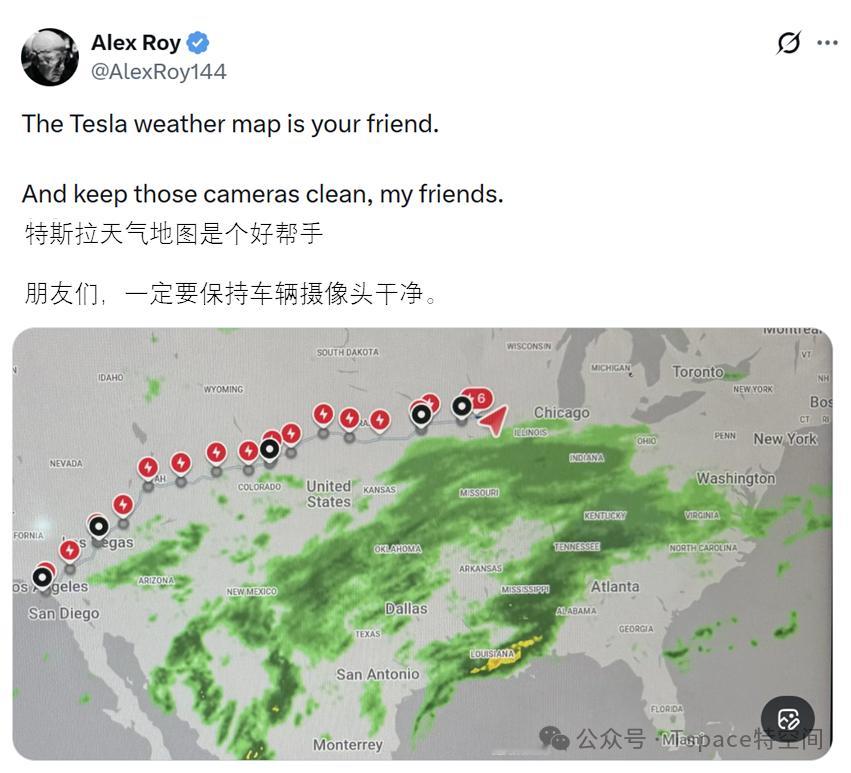Image resolution: width=851 pixels, height=773 pixels.
Task: Open the @AlexRoy144 handle link
Action: coord(158,72)
